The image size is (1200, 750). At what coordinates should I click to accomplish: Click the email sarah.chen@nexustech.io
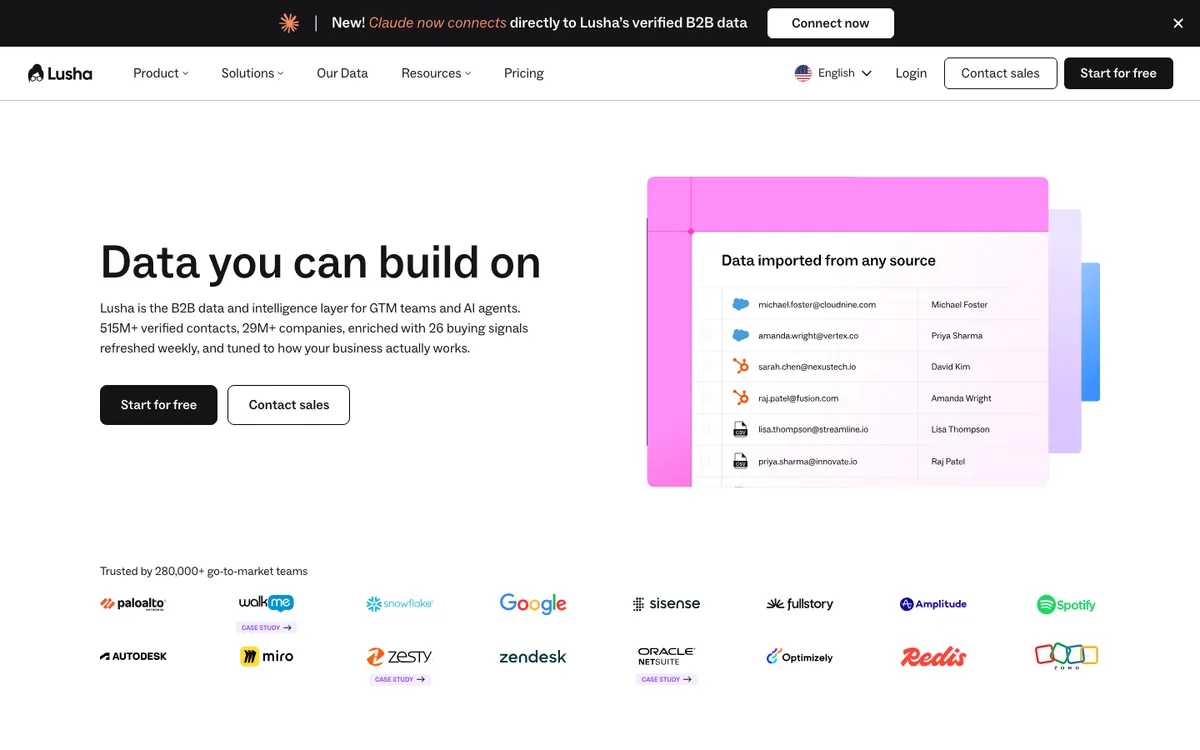tap(807, 367)
